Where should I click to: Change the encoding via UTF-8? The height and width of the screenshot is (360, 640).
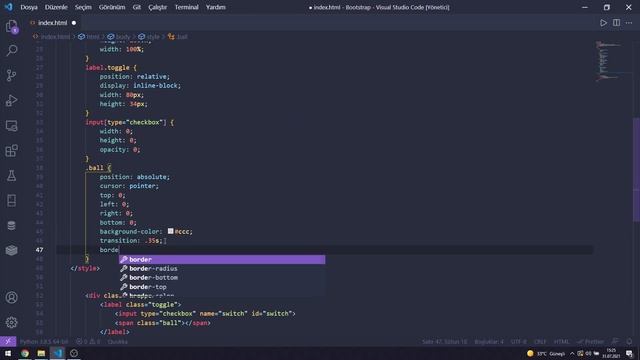(519, 342)
